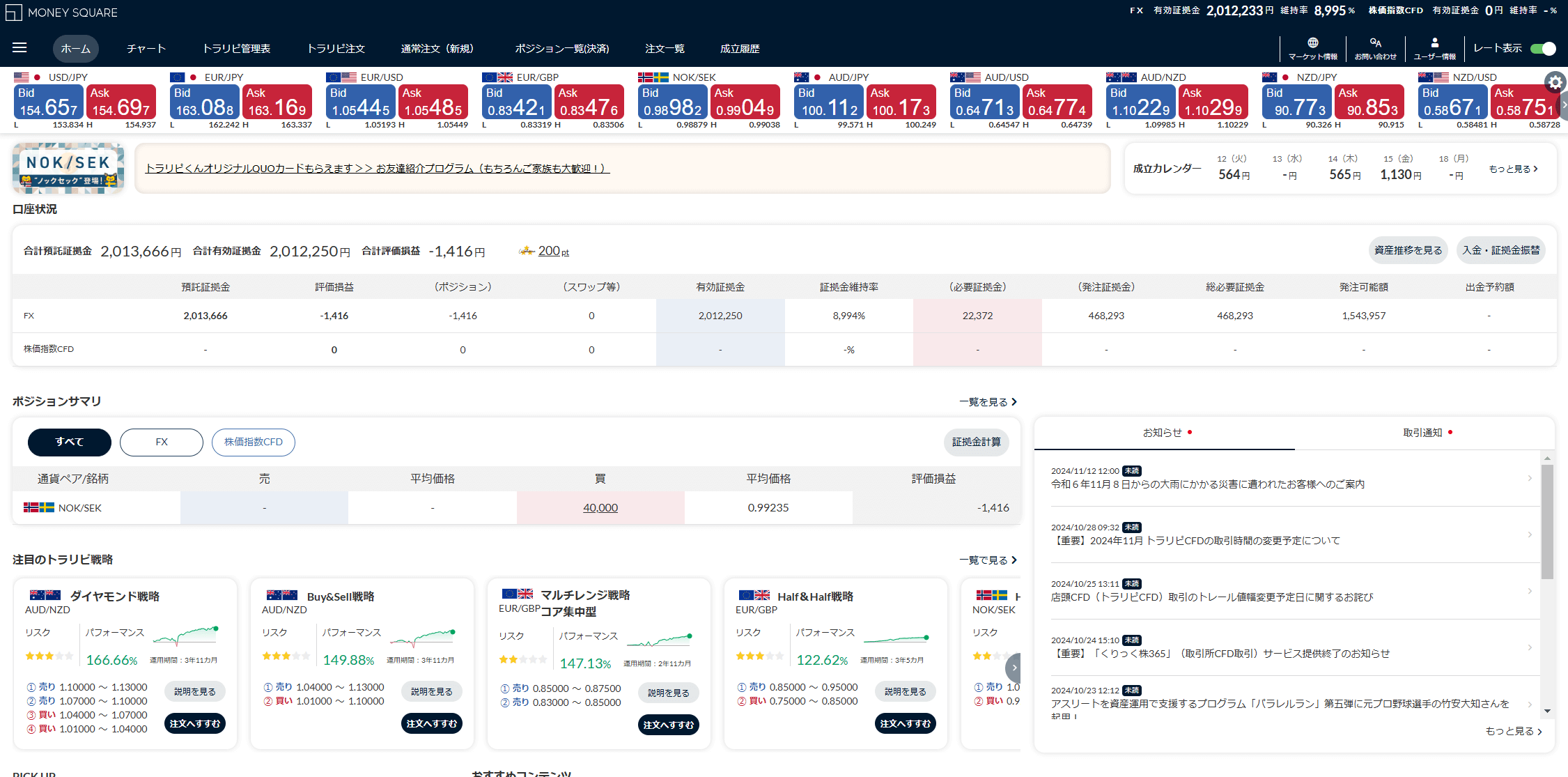Click 説明を見る on the Buy&Sell strategy
1568x777 pixels.
(432, 691)
